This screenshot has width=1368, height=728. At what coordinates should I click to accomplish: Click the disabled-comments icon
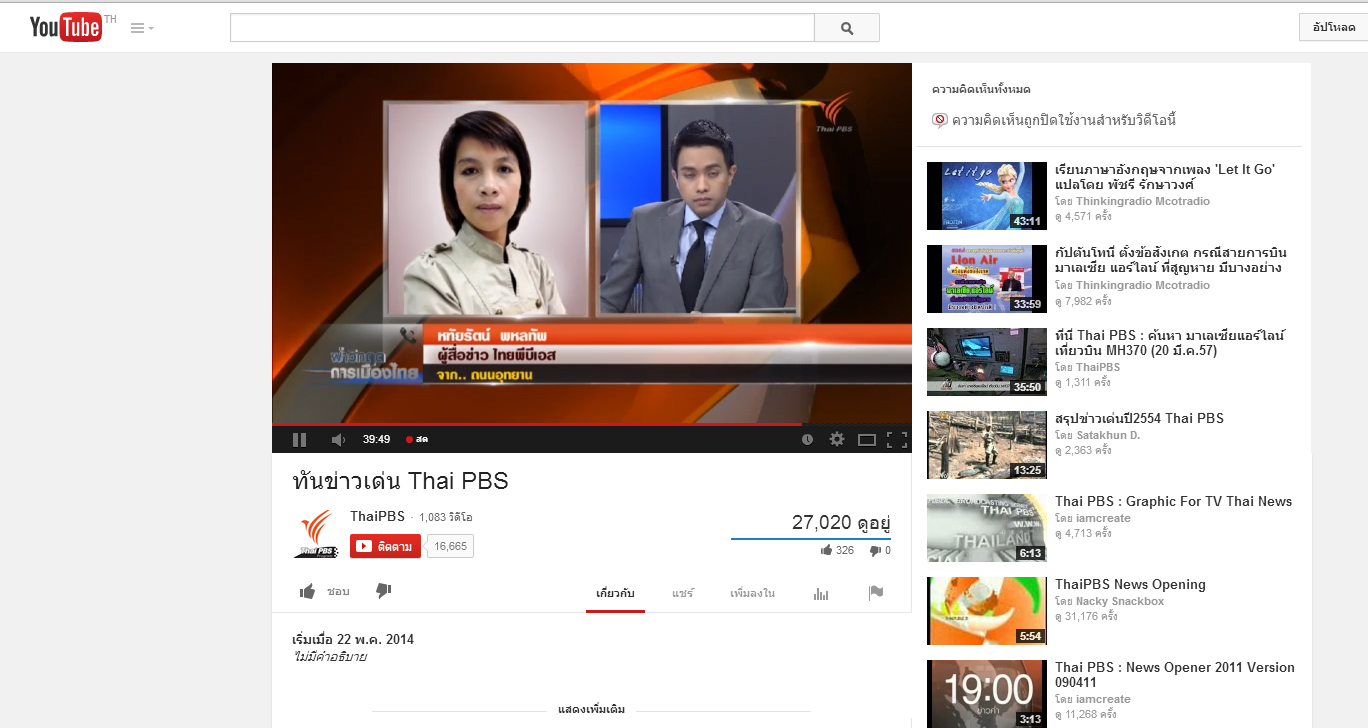pos(940,120)
